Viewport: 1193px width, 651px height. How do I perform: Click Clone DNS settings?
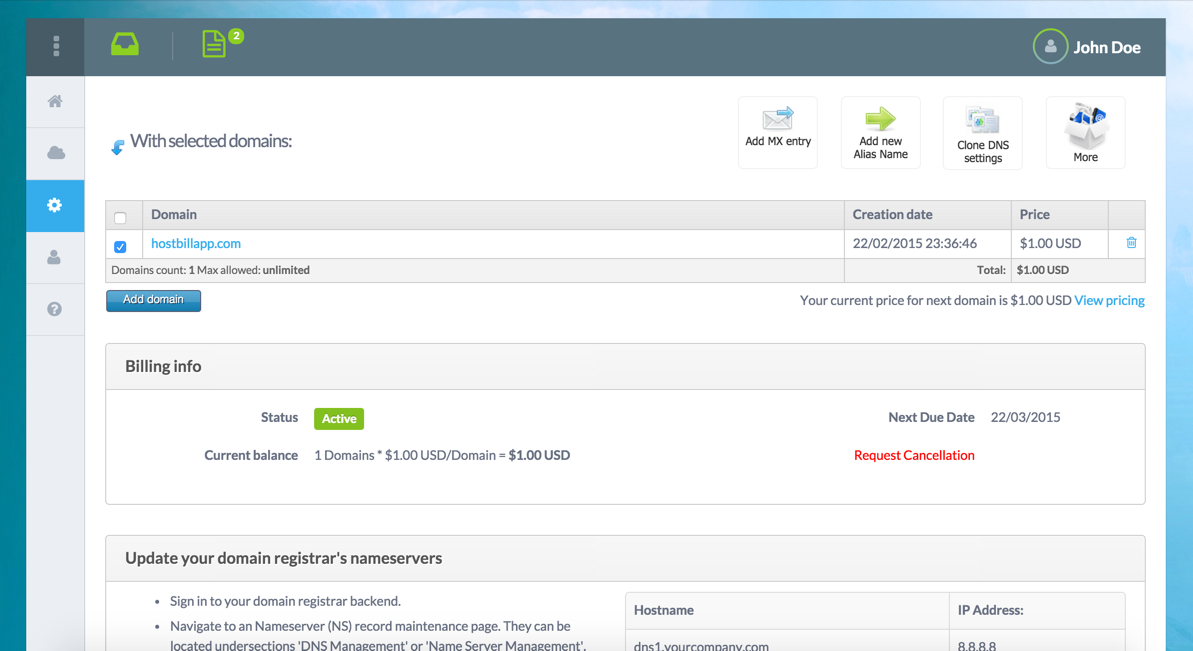pyautogui.click(x=982, y=132)
